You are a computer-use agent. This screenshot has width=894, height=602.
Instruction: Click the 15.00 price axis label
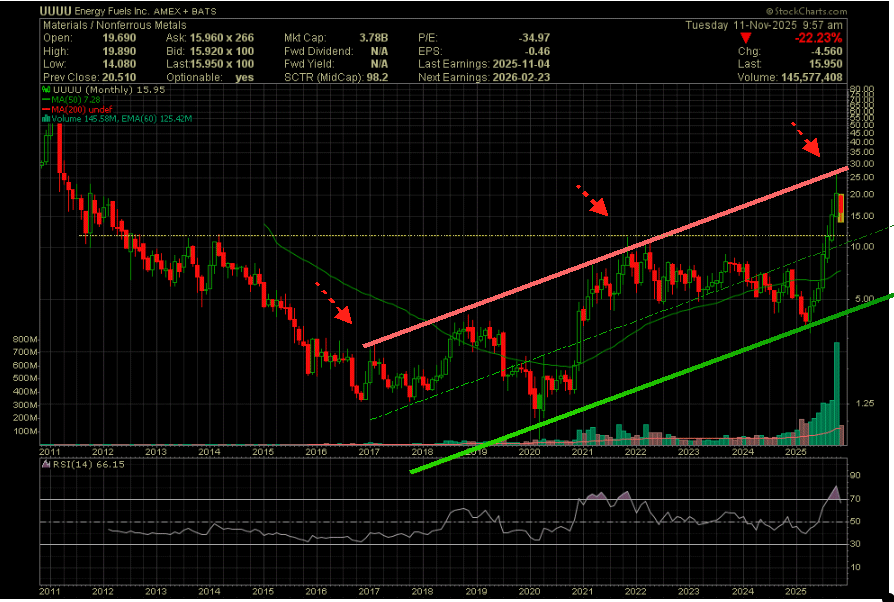pyautogui.click(x=862, y=216)
